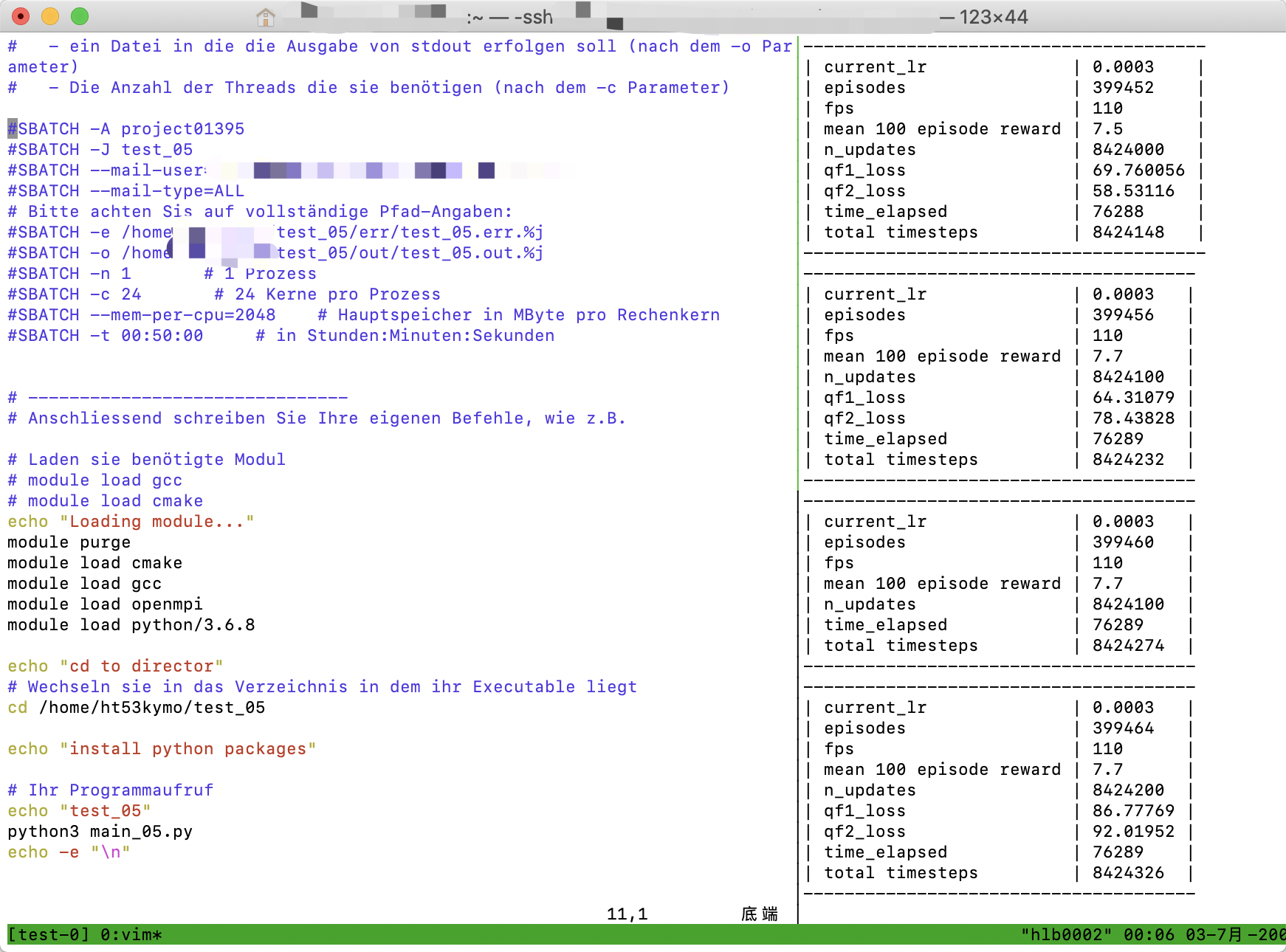The height and width of the screenshot is (952, 1286).
Task: Click the "hlb0002" hostname in status bar
Action: tap(1065, 934)
